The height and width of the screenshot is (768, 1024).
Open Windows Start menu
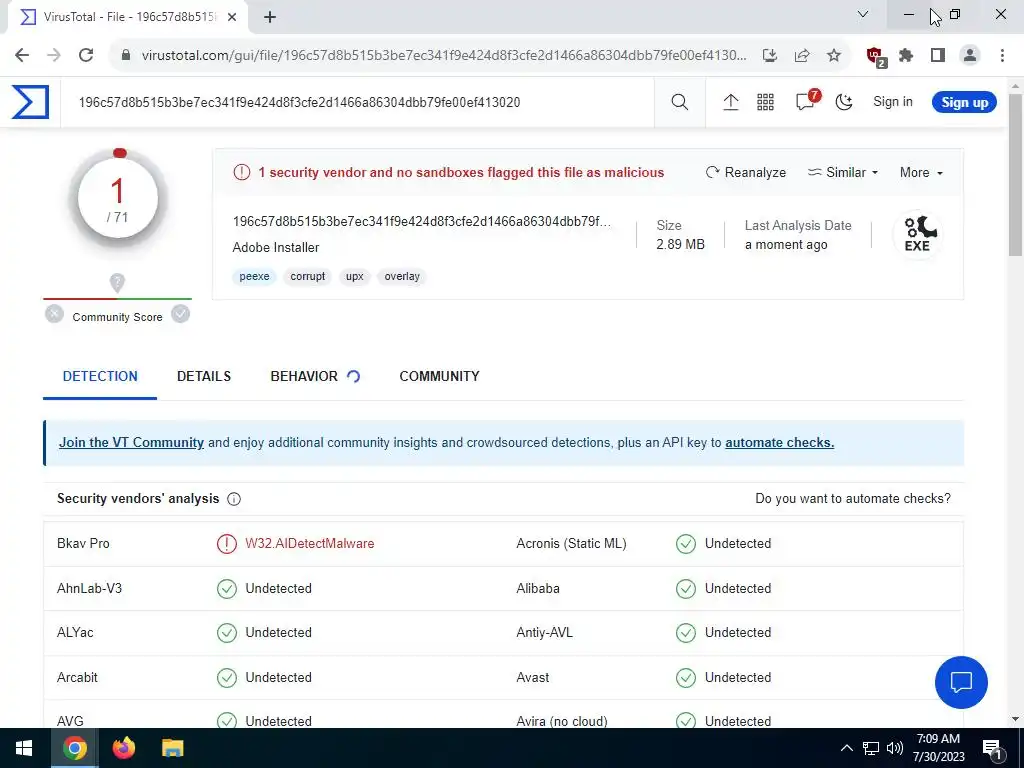24,748
